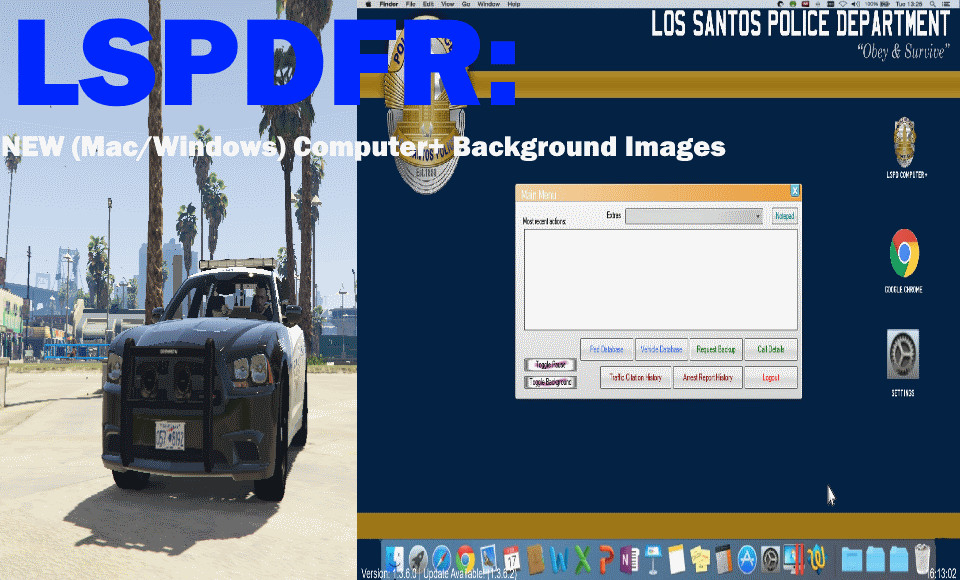
Task: Open the Calendar dock icon
Action: pos(512,558)
